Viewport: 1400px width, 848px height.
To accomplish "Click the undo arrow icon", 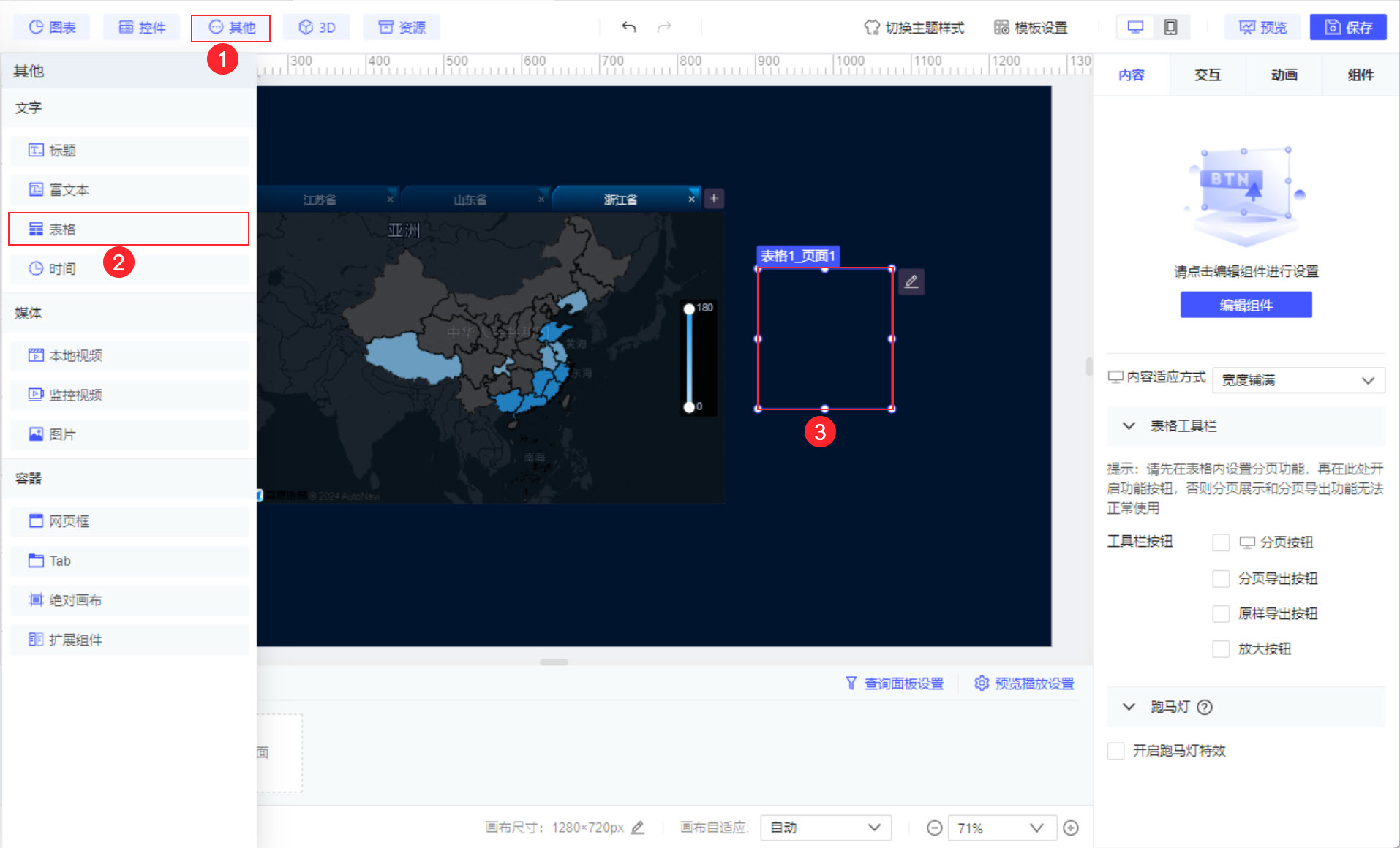I will click(x=629, y=27).
